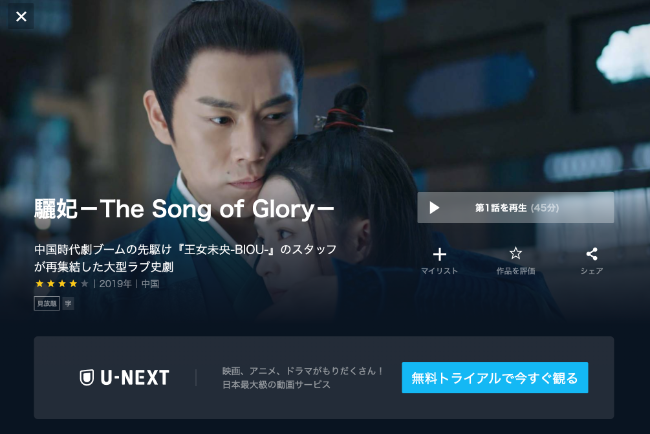650x434 pixels.
Task: Click the fifth gray rating star
Action: 85,284
